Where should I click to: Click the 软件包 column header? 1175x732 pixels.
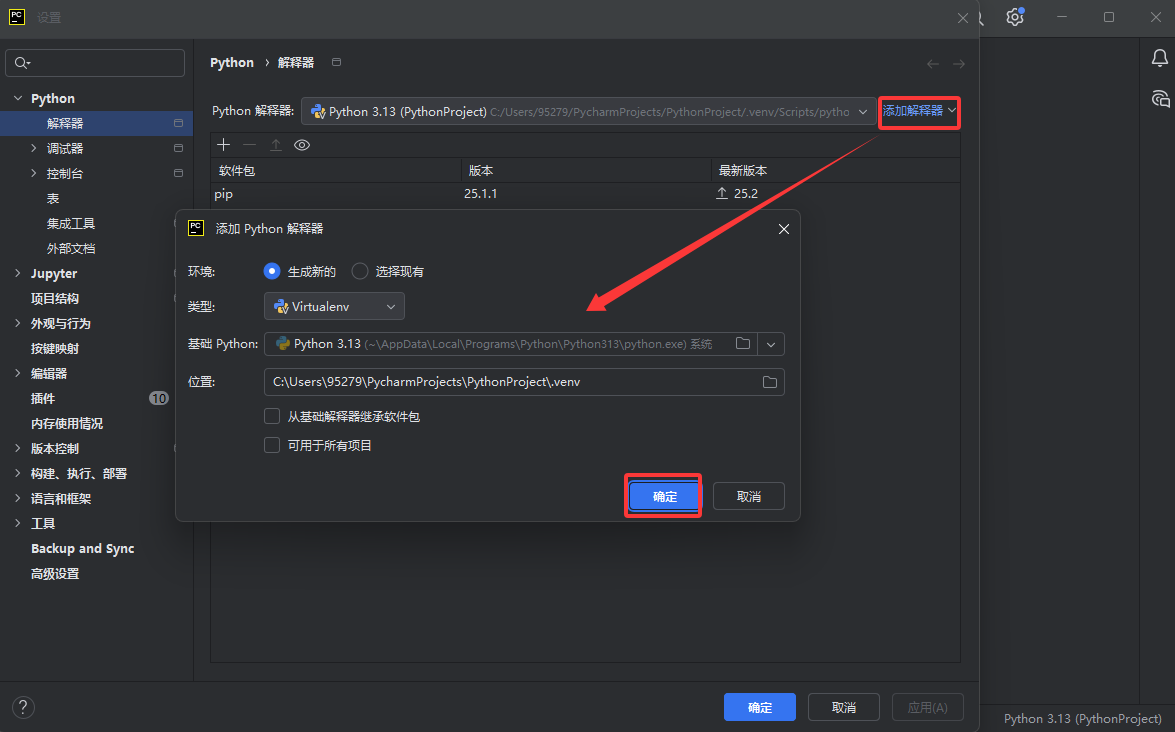click(x=336, y=170)
